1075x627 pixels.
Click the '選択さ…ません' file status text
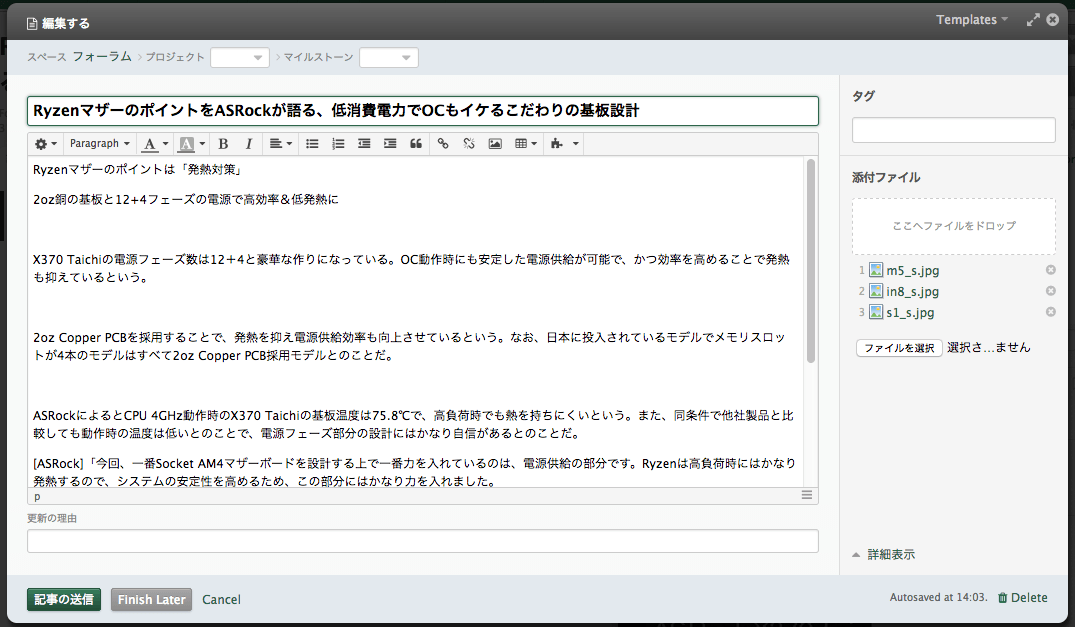tap(989, 347)
